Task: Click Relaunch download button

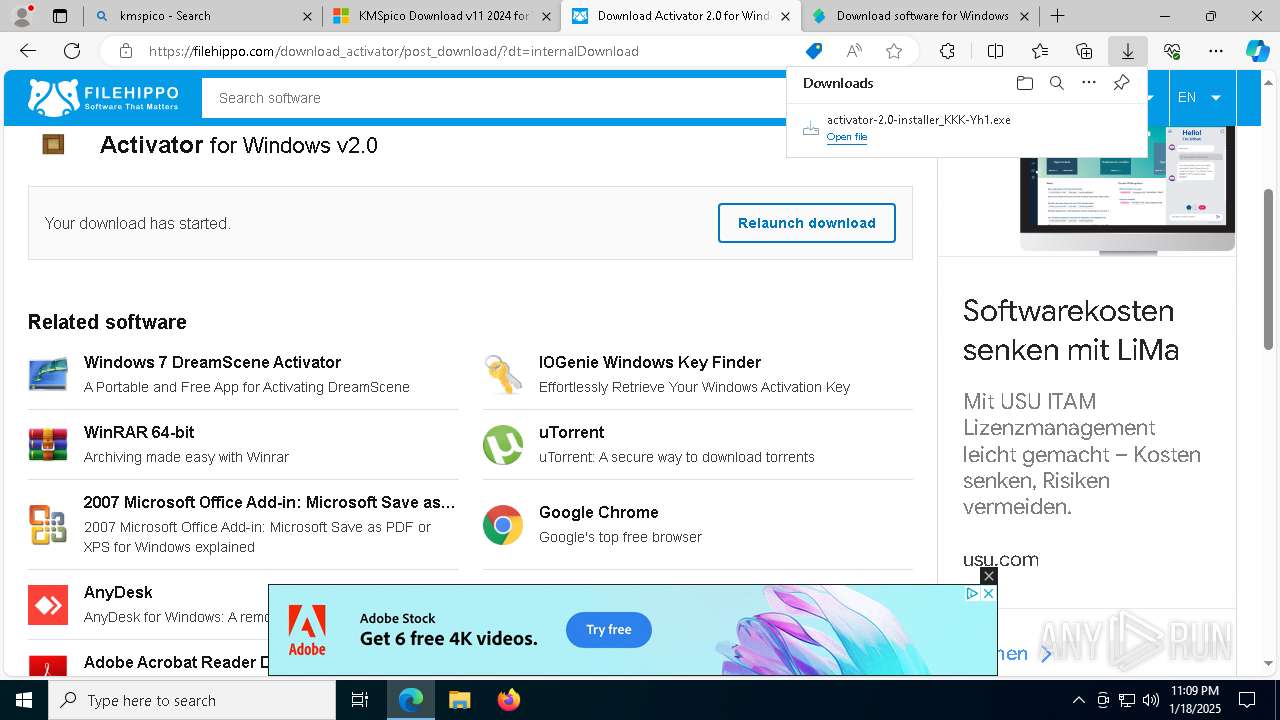Action: (807, 223)
